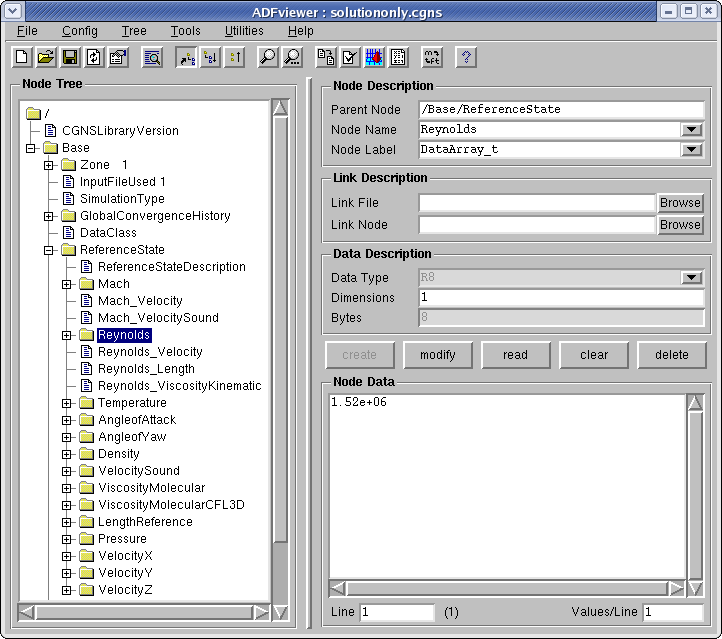The width and height of the screenshot is (722, 639).
Task: Open the Tools menu
Action: click(x=186, y=31)
